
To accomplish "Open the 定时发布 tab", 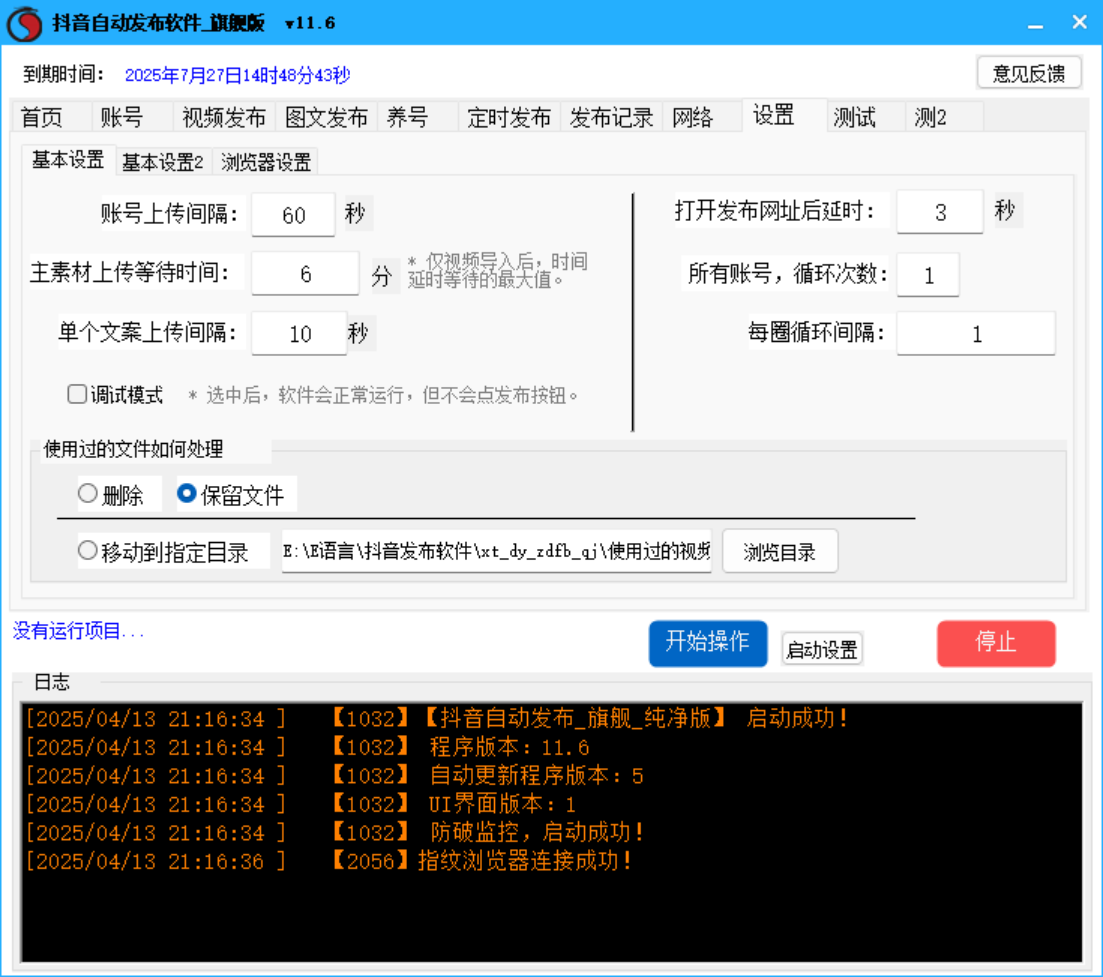I will (x=509, y=117).
